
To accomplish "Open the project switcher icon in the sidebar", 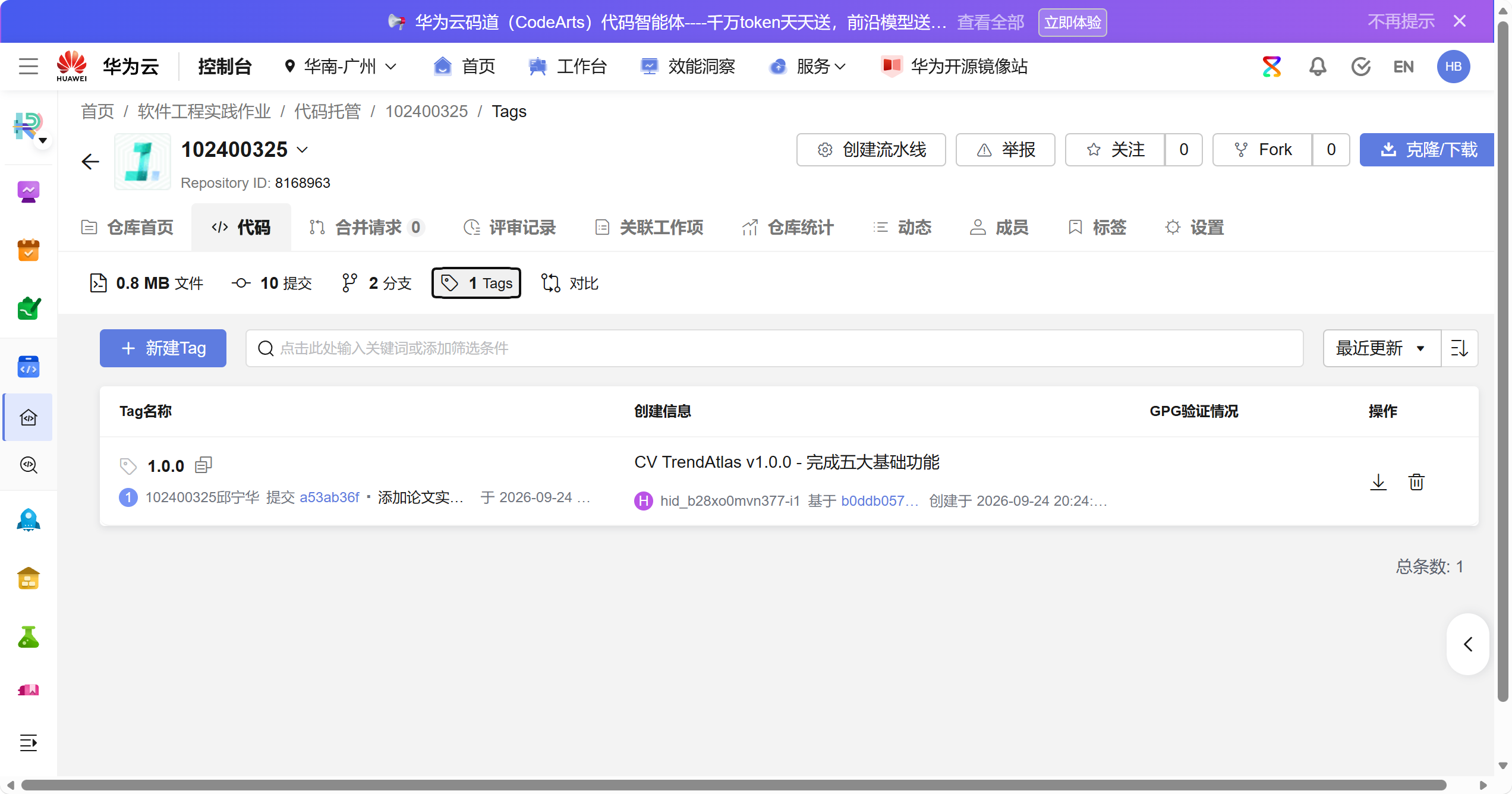I will coord(29,127).
